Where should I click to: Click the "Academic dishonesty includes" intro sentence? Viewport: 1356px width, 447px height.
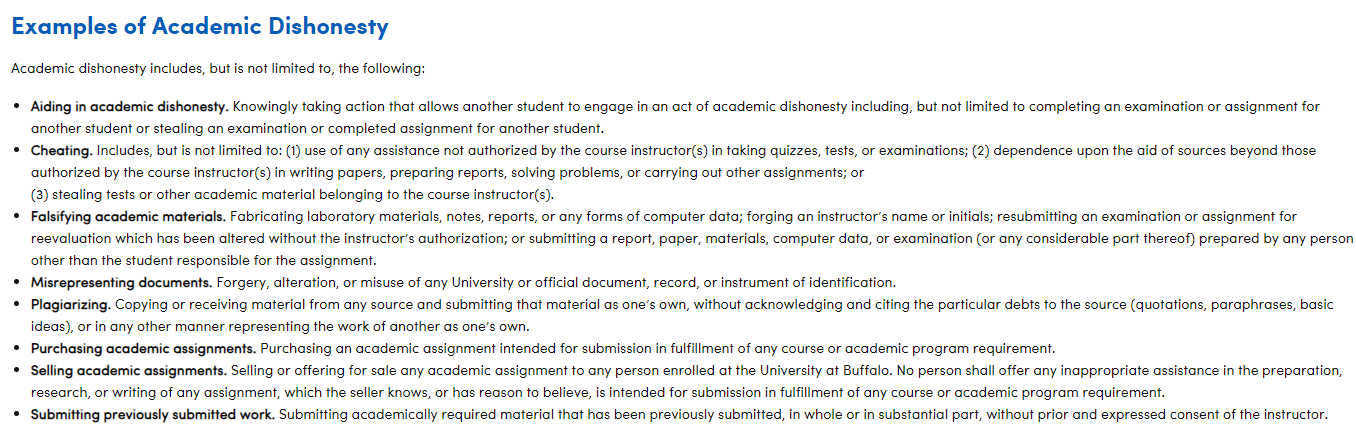point(218,69)
